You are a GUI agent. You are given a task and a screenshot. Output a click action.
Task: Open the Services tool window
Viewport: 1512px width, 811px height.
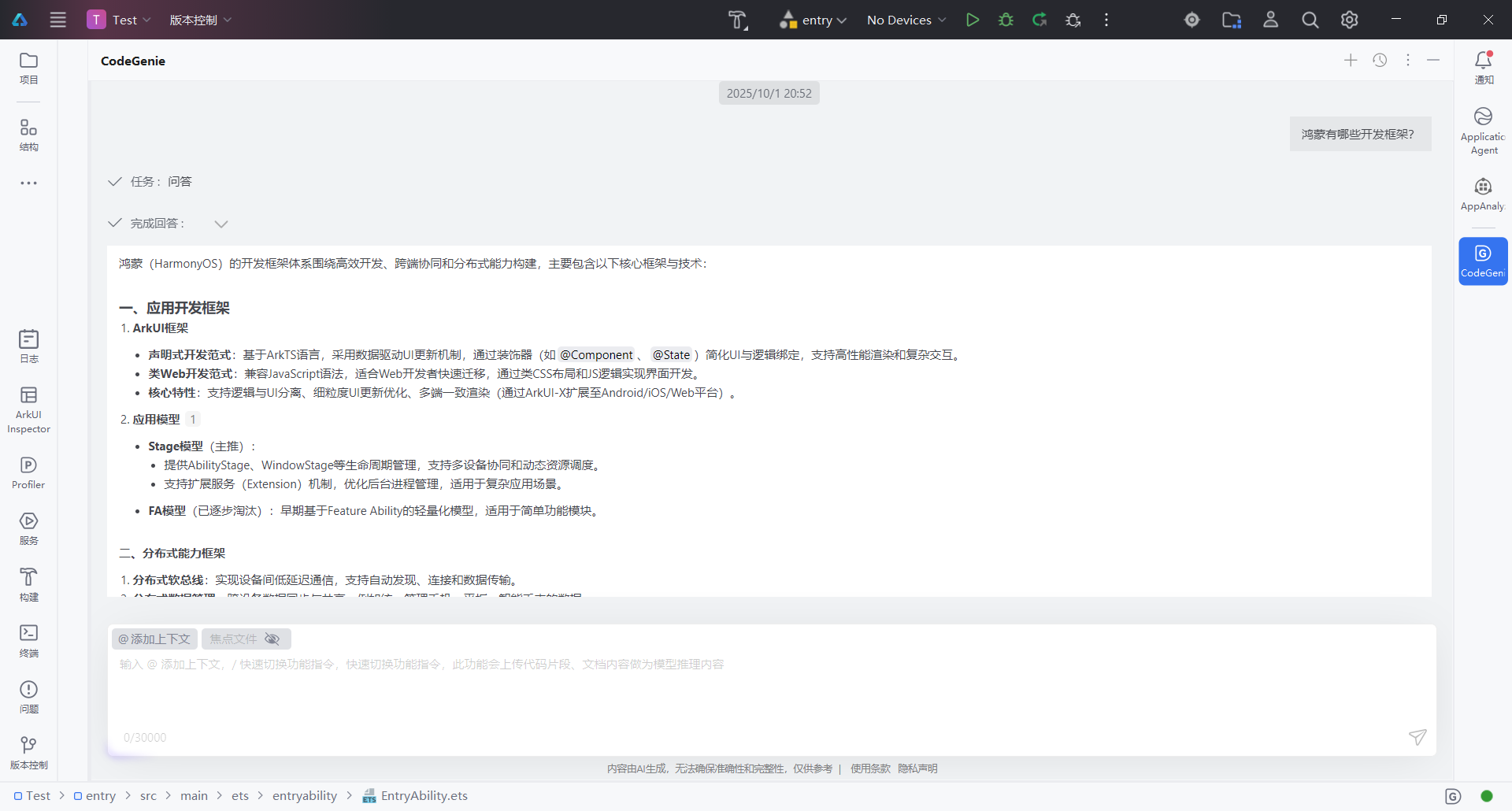[29, 529]
